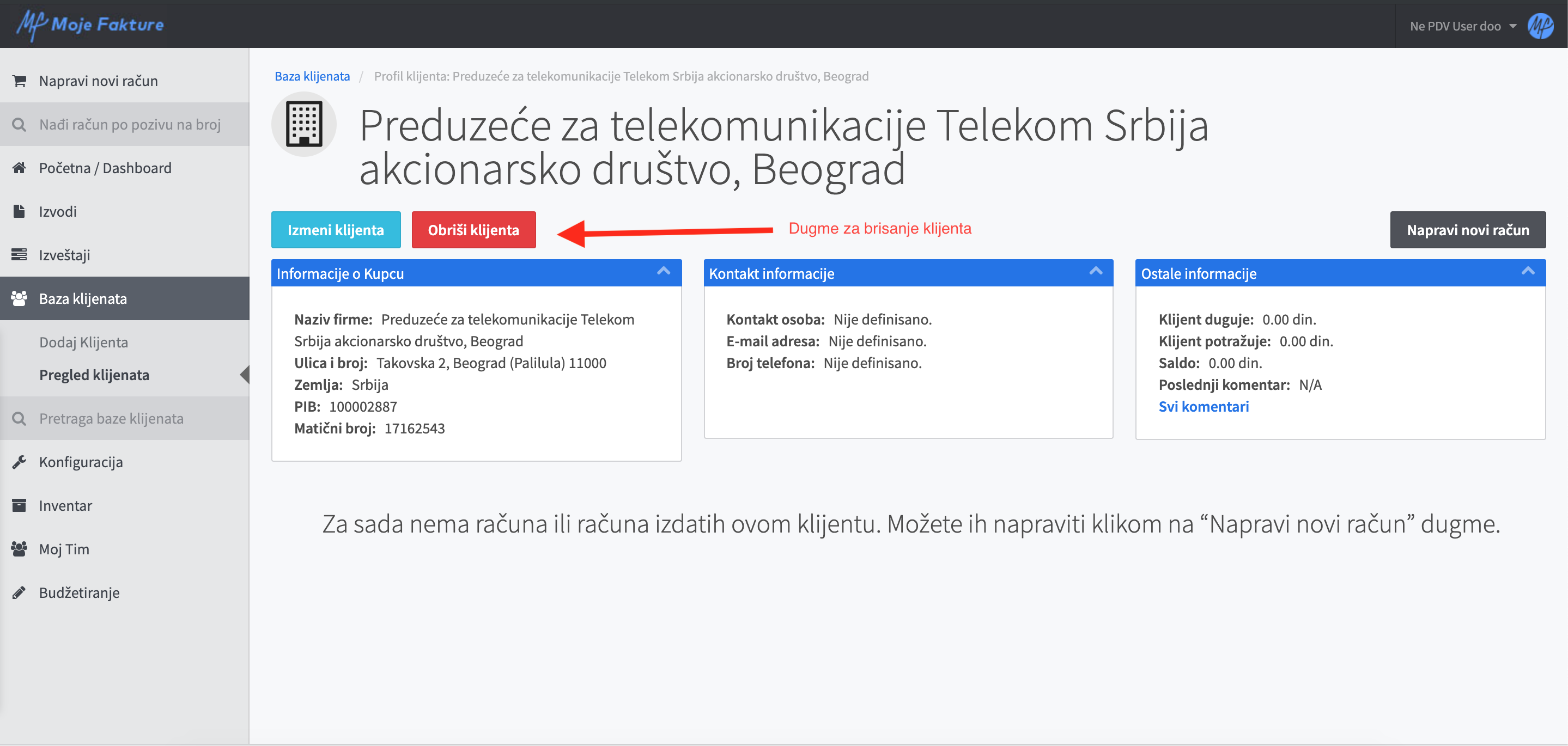Click the Klijent duguje 0.00 din. value
This screenshot has width=1568, height=746.
(x=1289, y=320)
